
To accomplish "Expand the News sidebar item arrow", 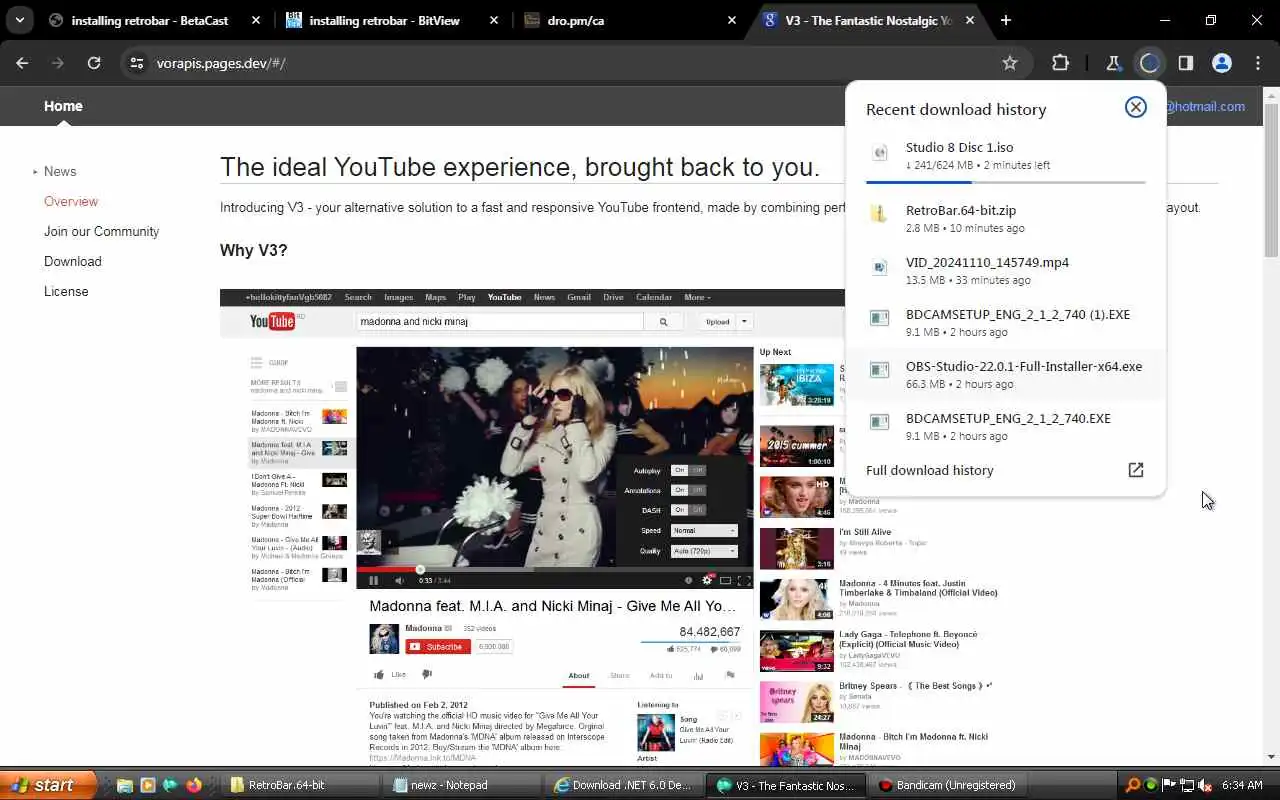I will [35, 172].
